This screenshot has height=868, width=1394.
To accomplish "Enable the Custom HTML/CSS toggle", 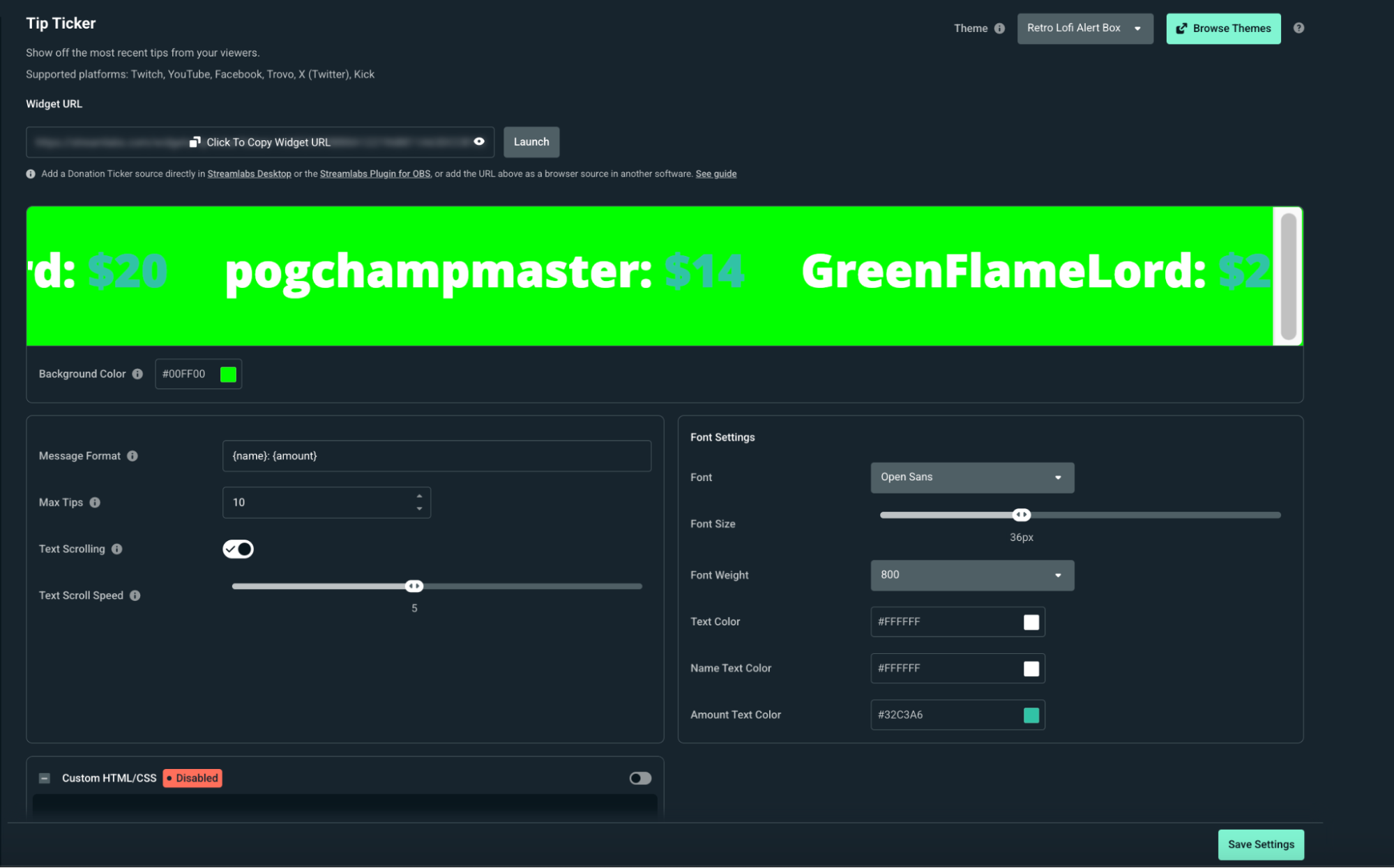I will [639, 778].
